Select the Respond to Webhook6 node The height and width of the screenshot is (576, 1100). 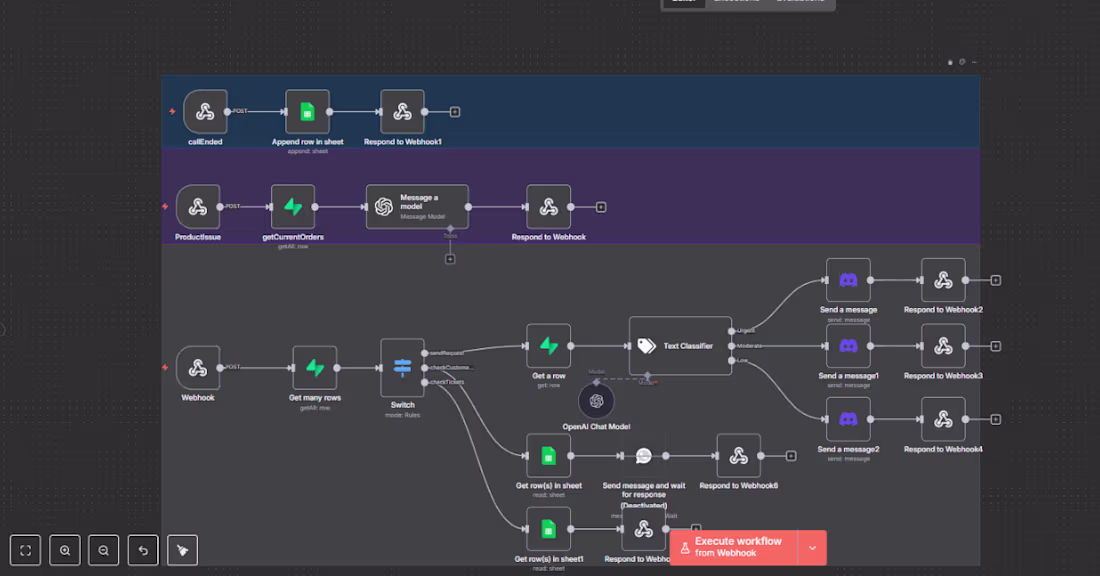pyautogui.click(x=739, y=456)
